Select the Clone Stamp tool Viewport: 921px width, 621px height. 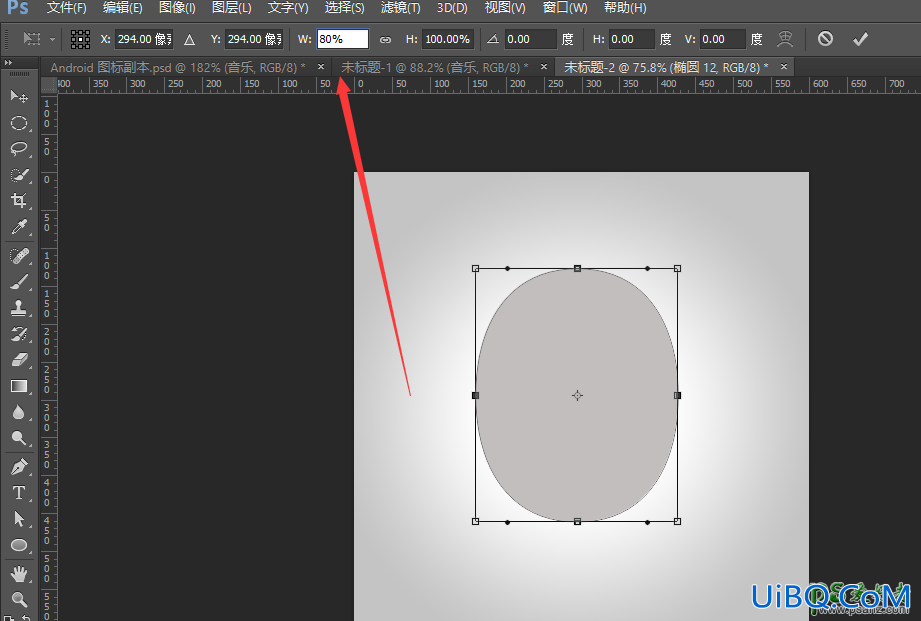[x=19, y=308]
